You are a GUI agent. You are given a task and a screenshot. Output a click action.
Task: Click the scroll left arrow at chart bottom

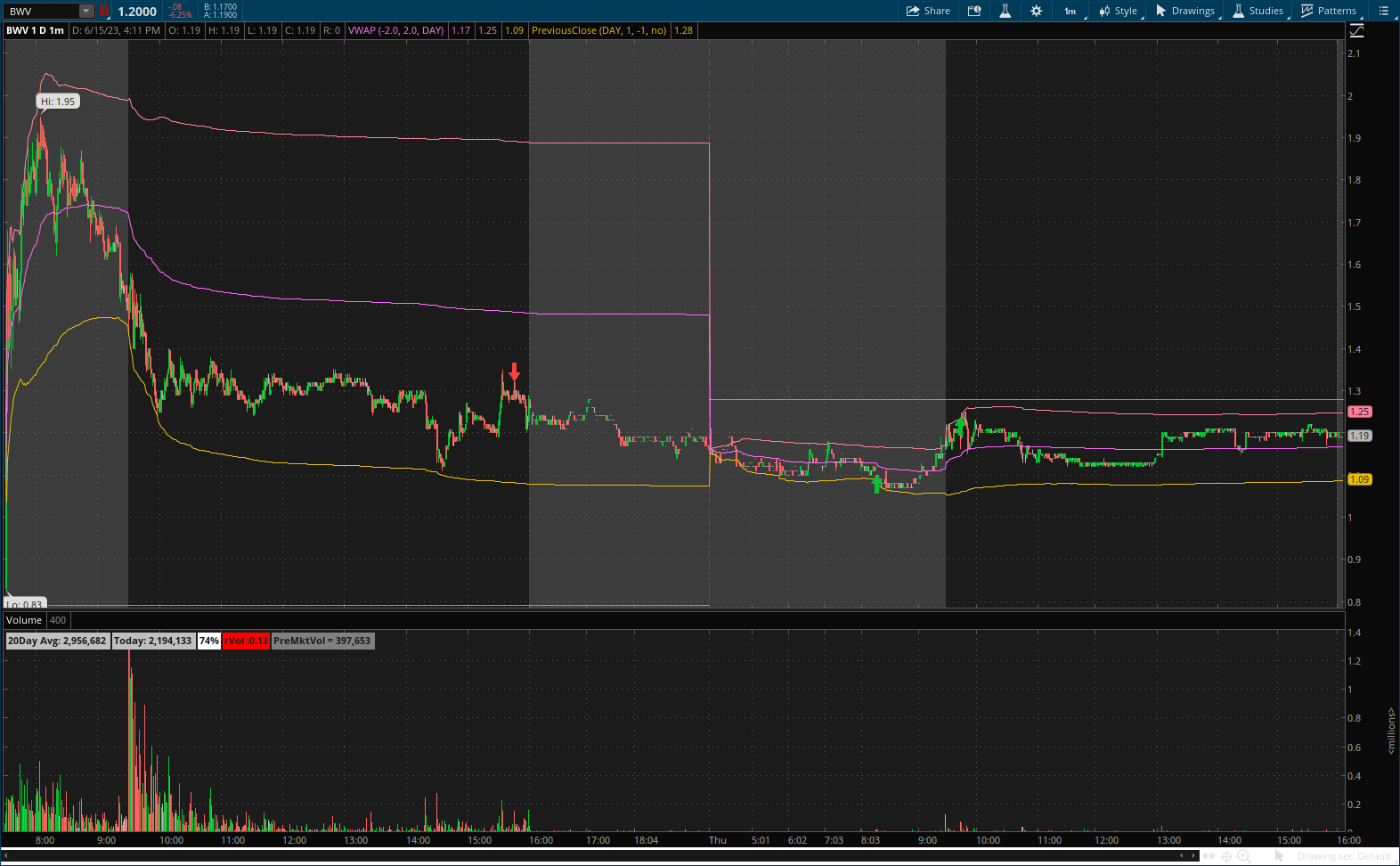pyautogui.click(x=1182, y=856)
